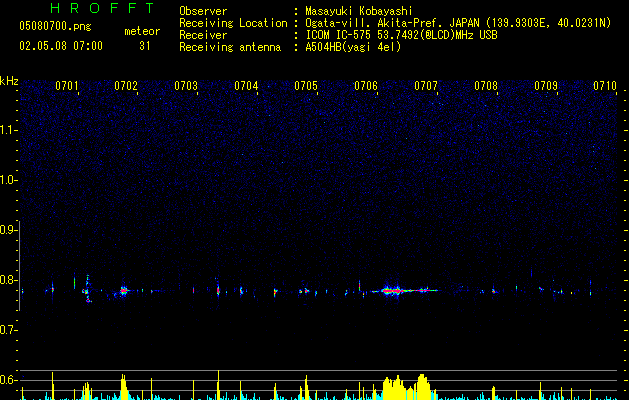This screenshot has width=629, height=400.
Task: Select observer name Masayuki Kobayashi
Action: click(x=359, y=11)
